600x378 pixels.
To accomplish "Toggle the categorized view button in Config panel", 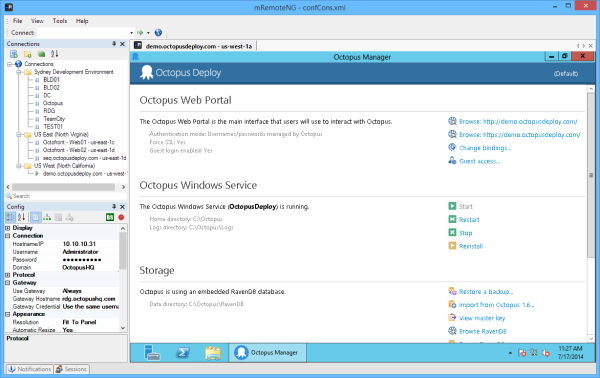I will (10, 217).
